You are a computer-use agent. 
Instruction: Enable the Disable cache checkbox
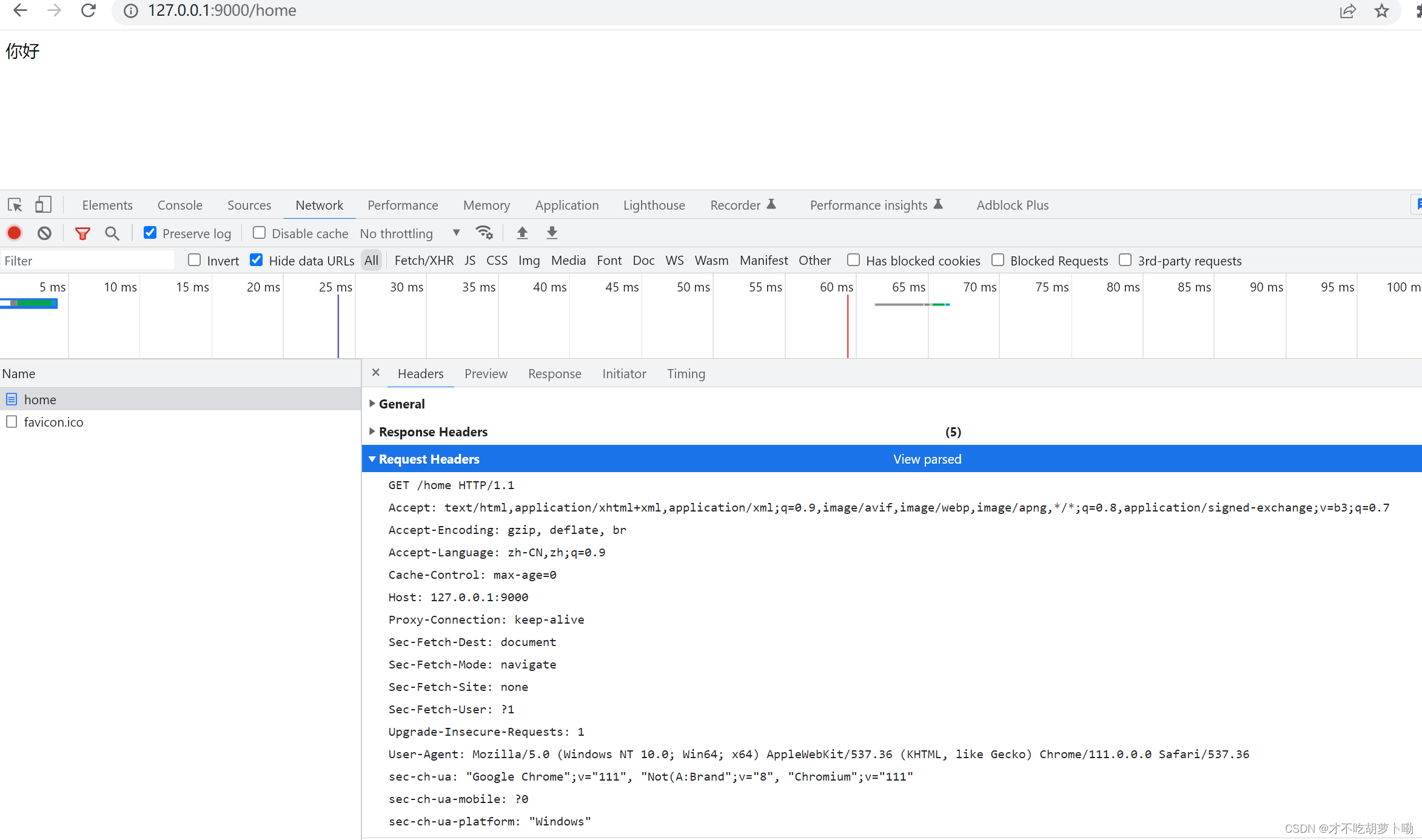pyautogui.click(x=260, y=233)
